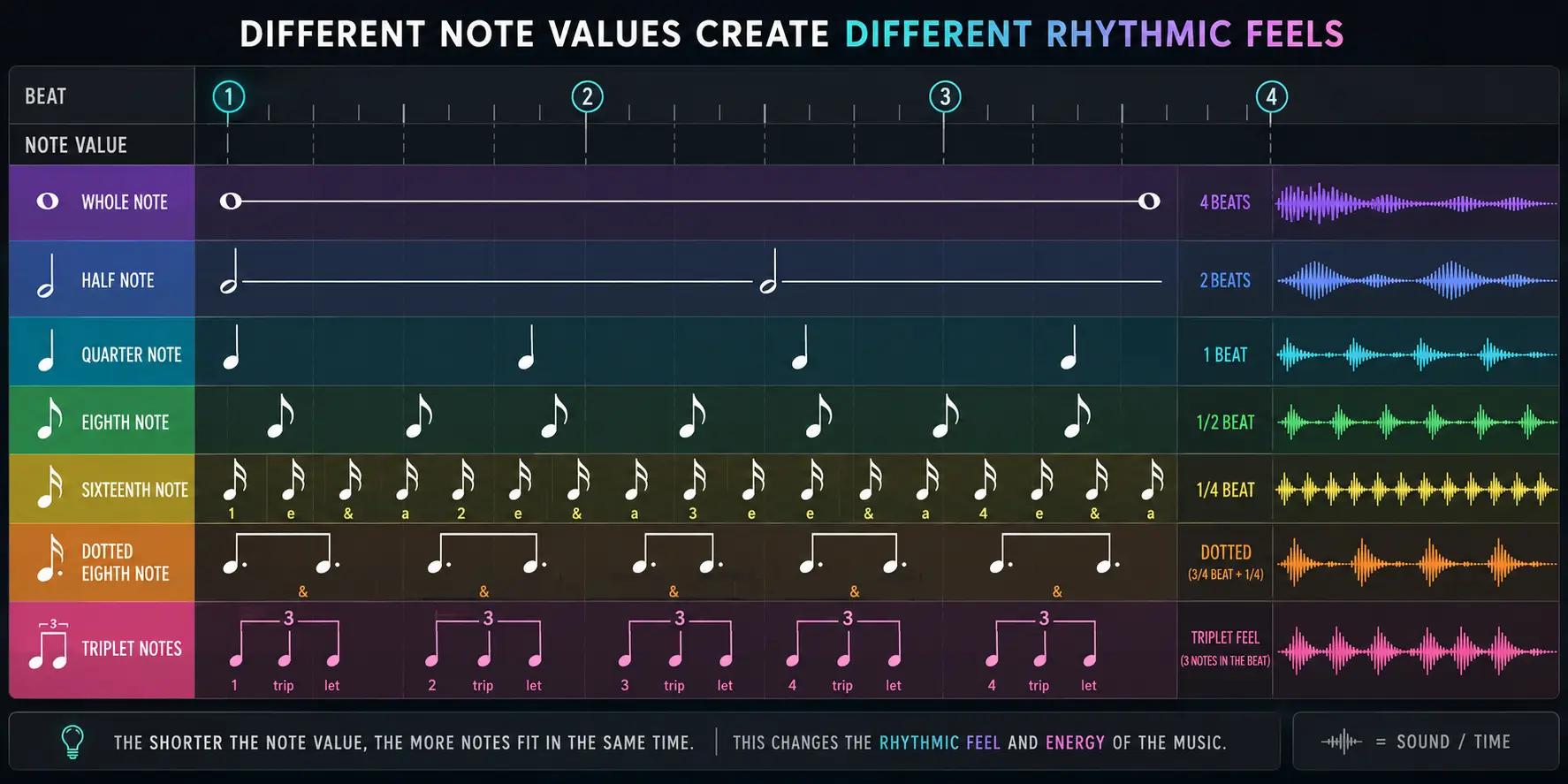Screen dimensions: 1568x784
Task: Click the triplet icon beside TRIPLET NOTES
Action: coord(49,644)
